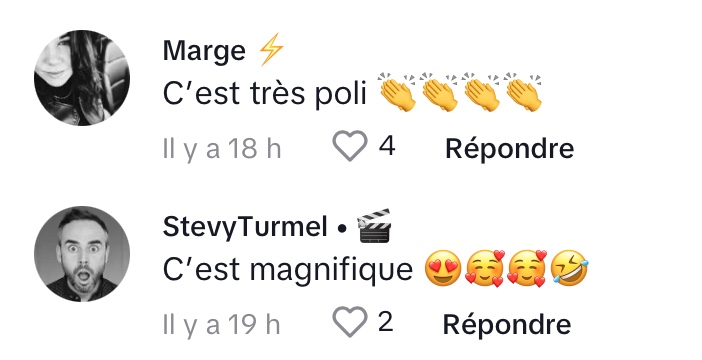Reply to StevyTurmel's comment via Répondre
Image resolution: width=702 pixels, height=360 pixels.
click(x=507, y=324)
